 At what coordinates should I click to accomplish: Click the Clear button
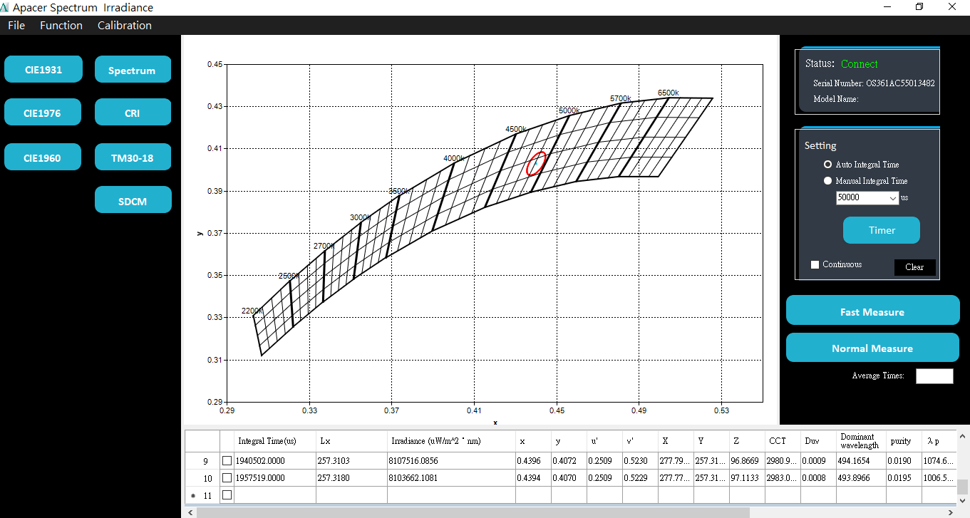tap(914, 267)
